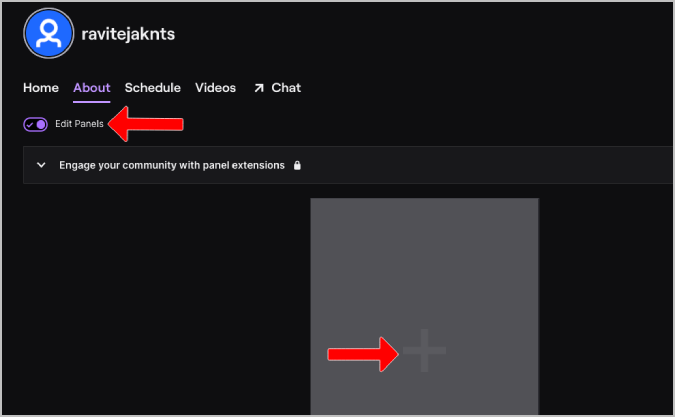Click the red arrow pointing at the plus sign
The image size is (675, 417).
(363, 354)
